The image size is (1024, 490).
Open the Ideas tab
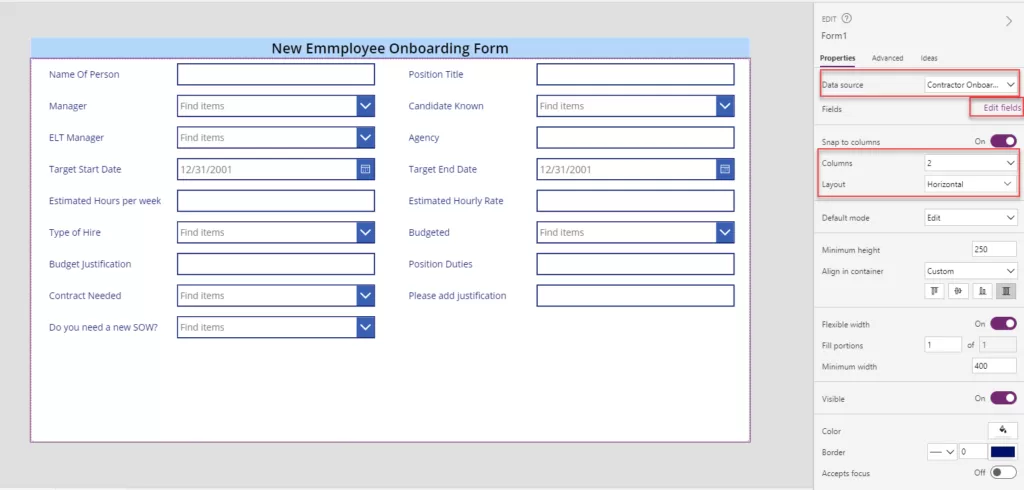pos(929,58)
